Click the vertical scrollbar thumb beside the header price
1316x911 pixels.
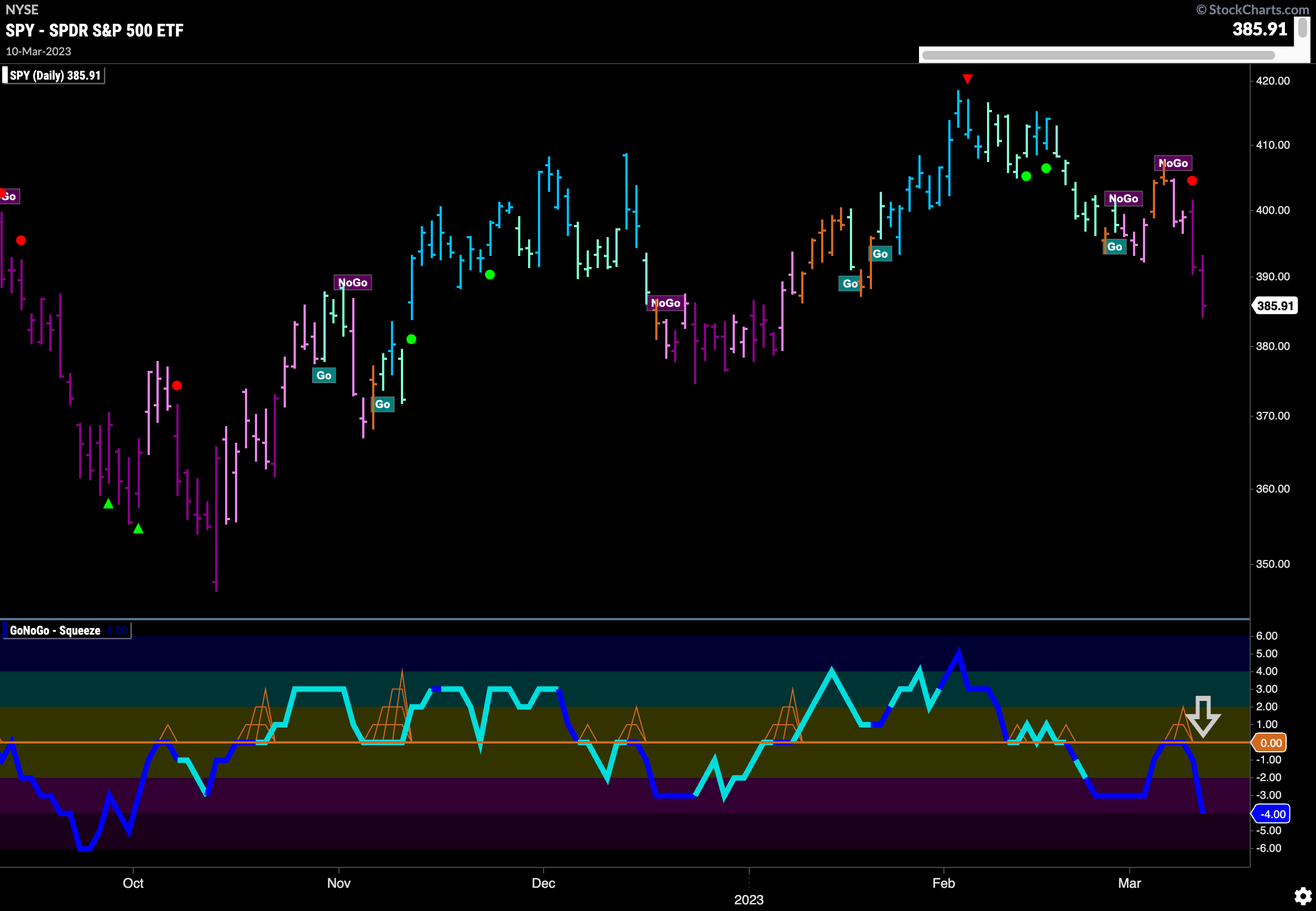tap(1302, 28)
